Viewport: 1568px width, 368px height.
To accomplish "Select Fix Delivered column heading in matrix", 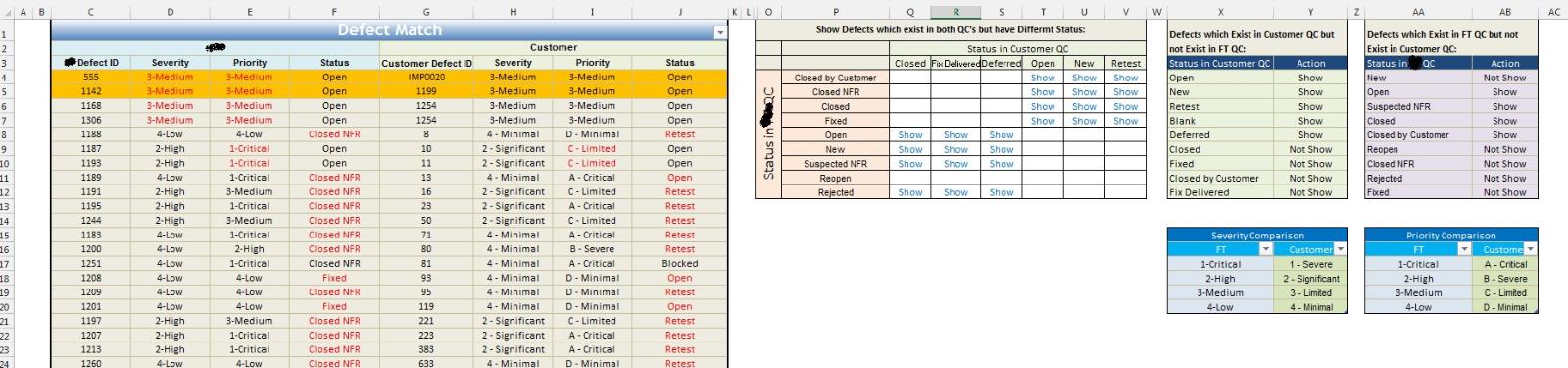I will point(955,63).
